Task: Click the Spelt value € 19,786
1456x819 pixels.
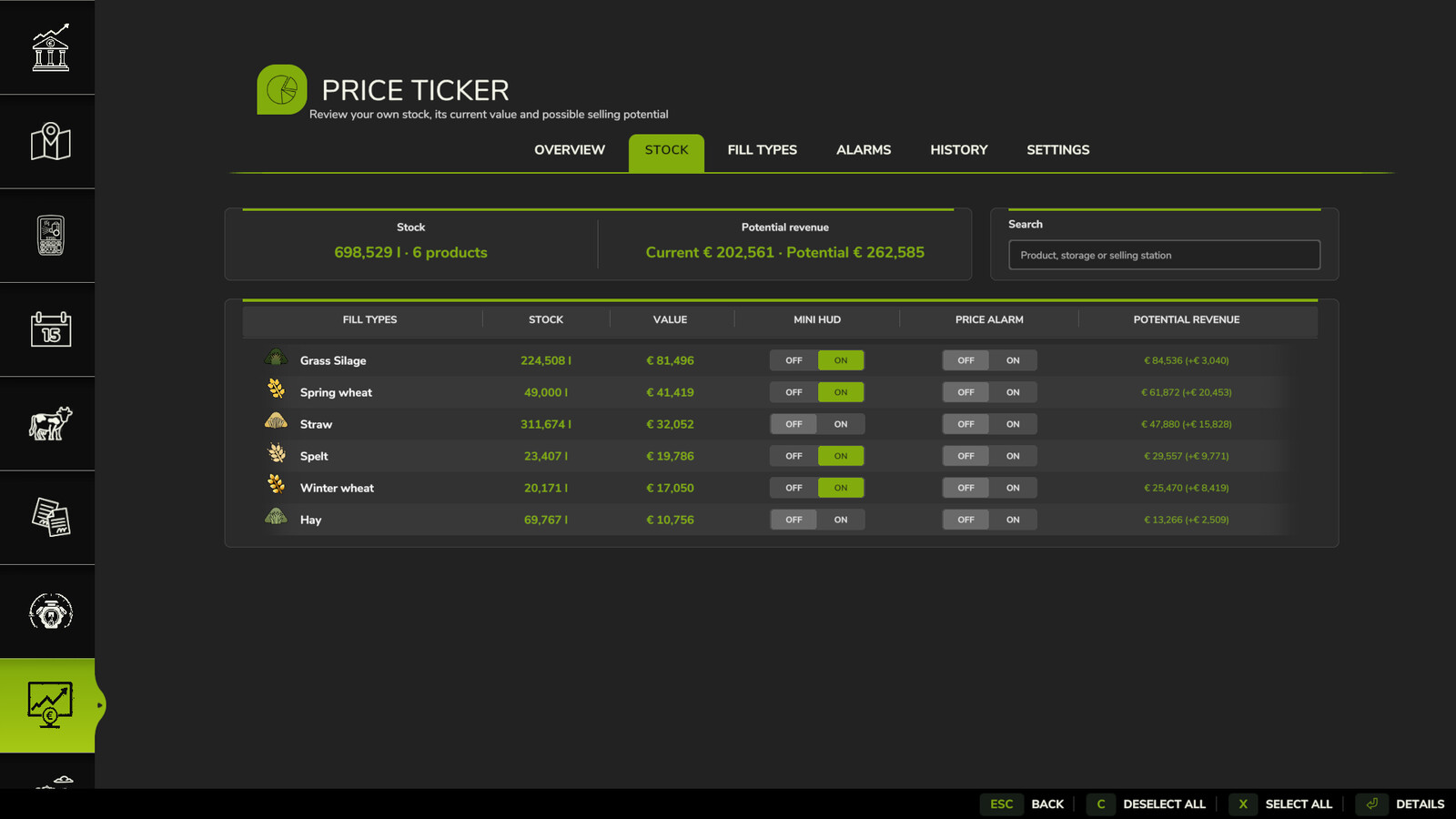Action: (x=670, y=456)
